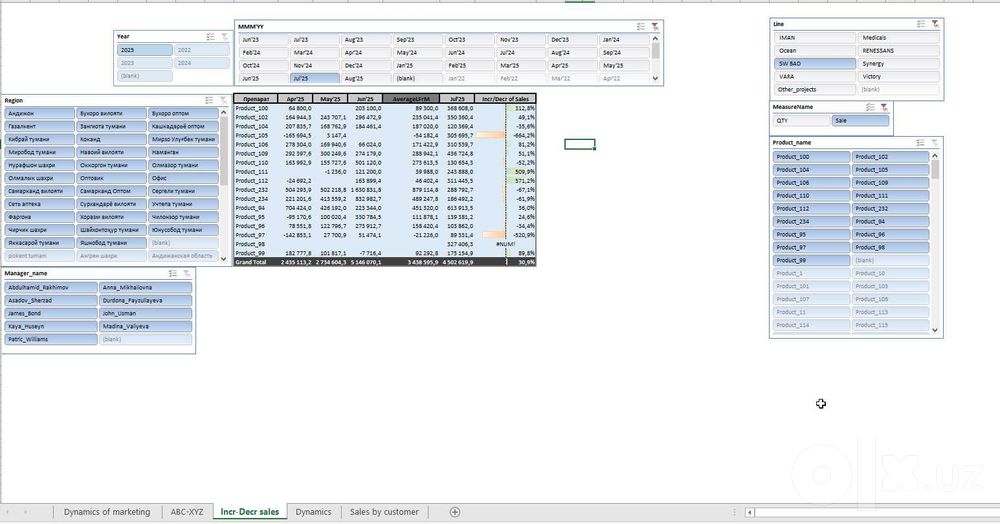Pick Aug'25 in the MMM'YY slicer

coord(367,78)
